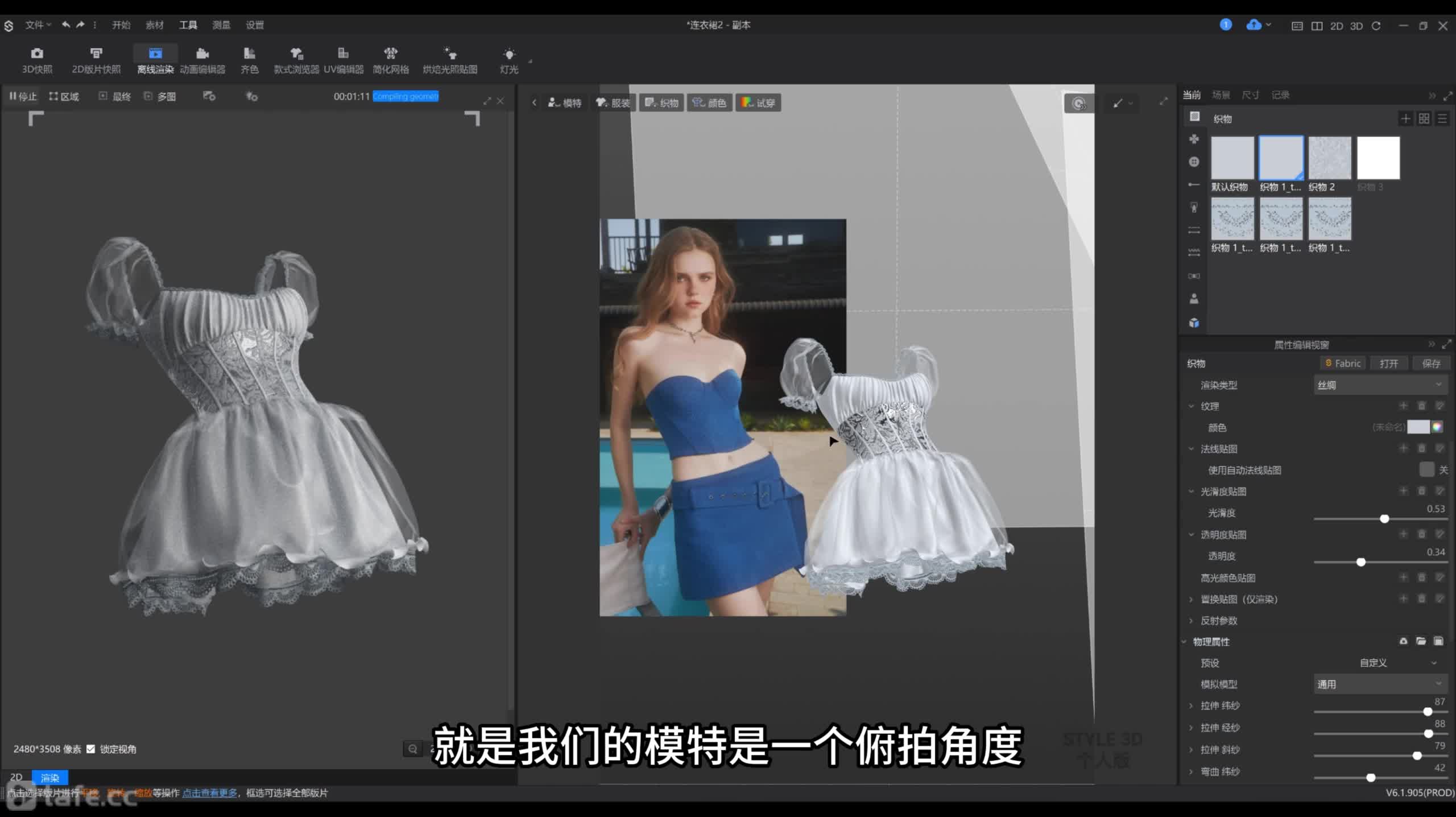This screenshot has width=1456, height=817.
Task: Toggle the 锁定视角 lock view checkbox
Action: (90, 749)
